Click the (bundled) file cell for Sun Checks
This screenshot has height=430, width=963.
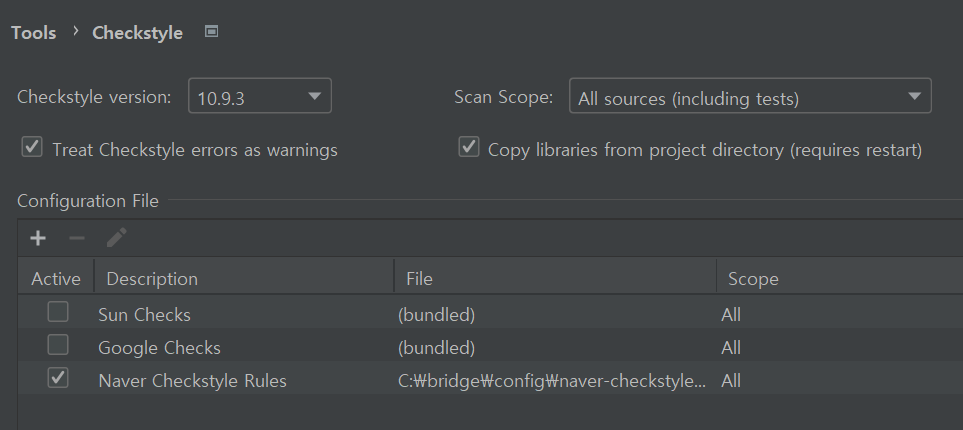[x=437, y=315]
